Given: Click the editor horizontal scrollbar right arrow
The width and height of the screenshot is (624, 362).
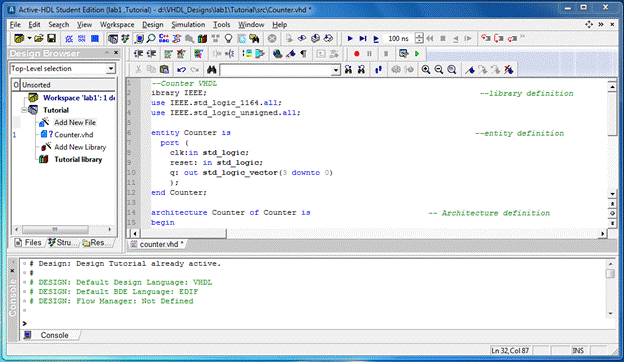Looking at the screenshot, I should [603, 234].
